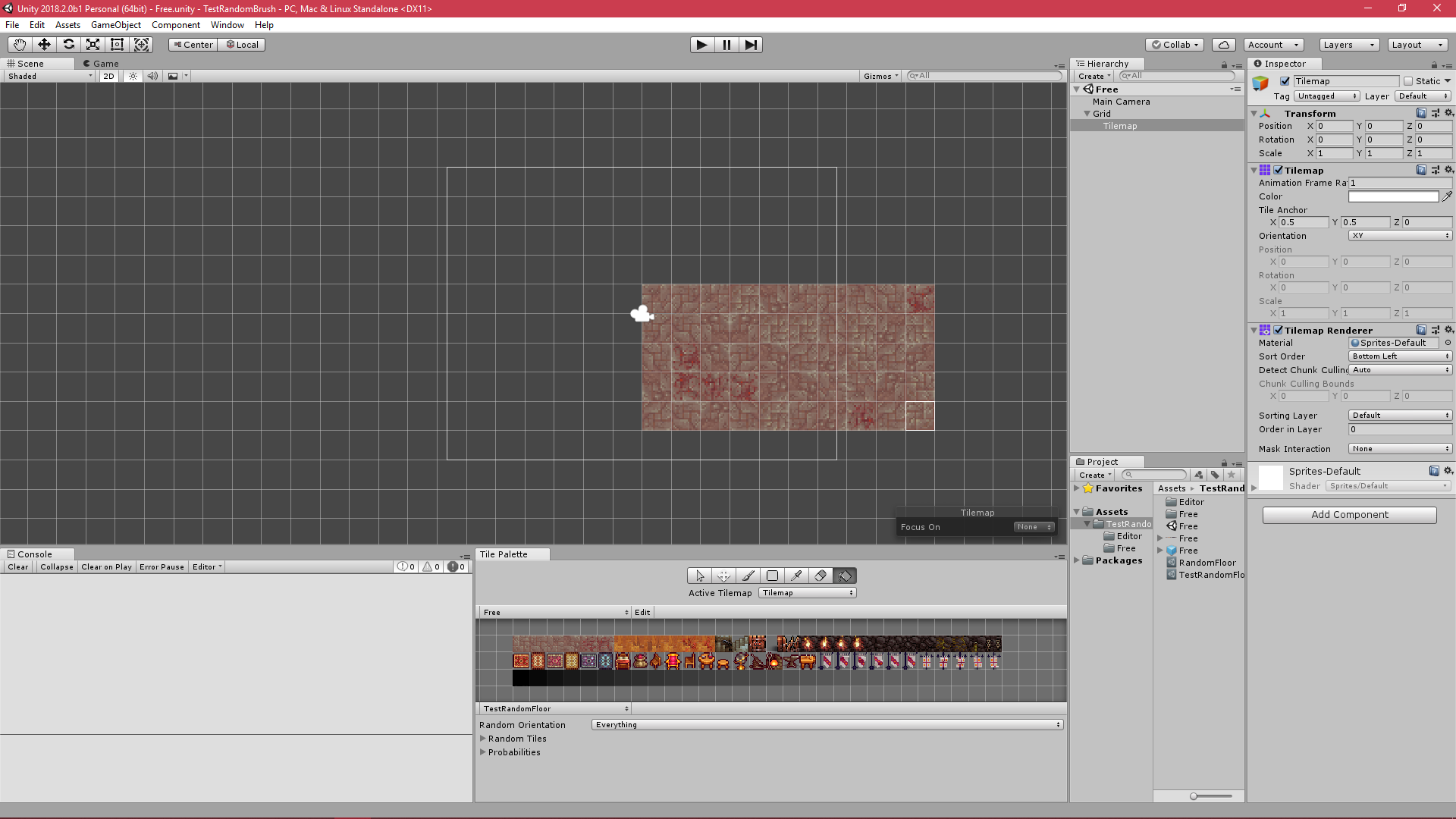Toggle the Static checkbox in Inspector

pyautogui.click(x=1408, y=81)
